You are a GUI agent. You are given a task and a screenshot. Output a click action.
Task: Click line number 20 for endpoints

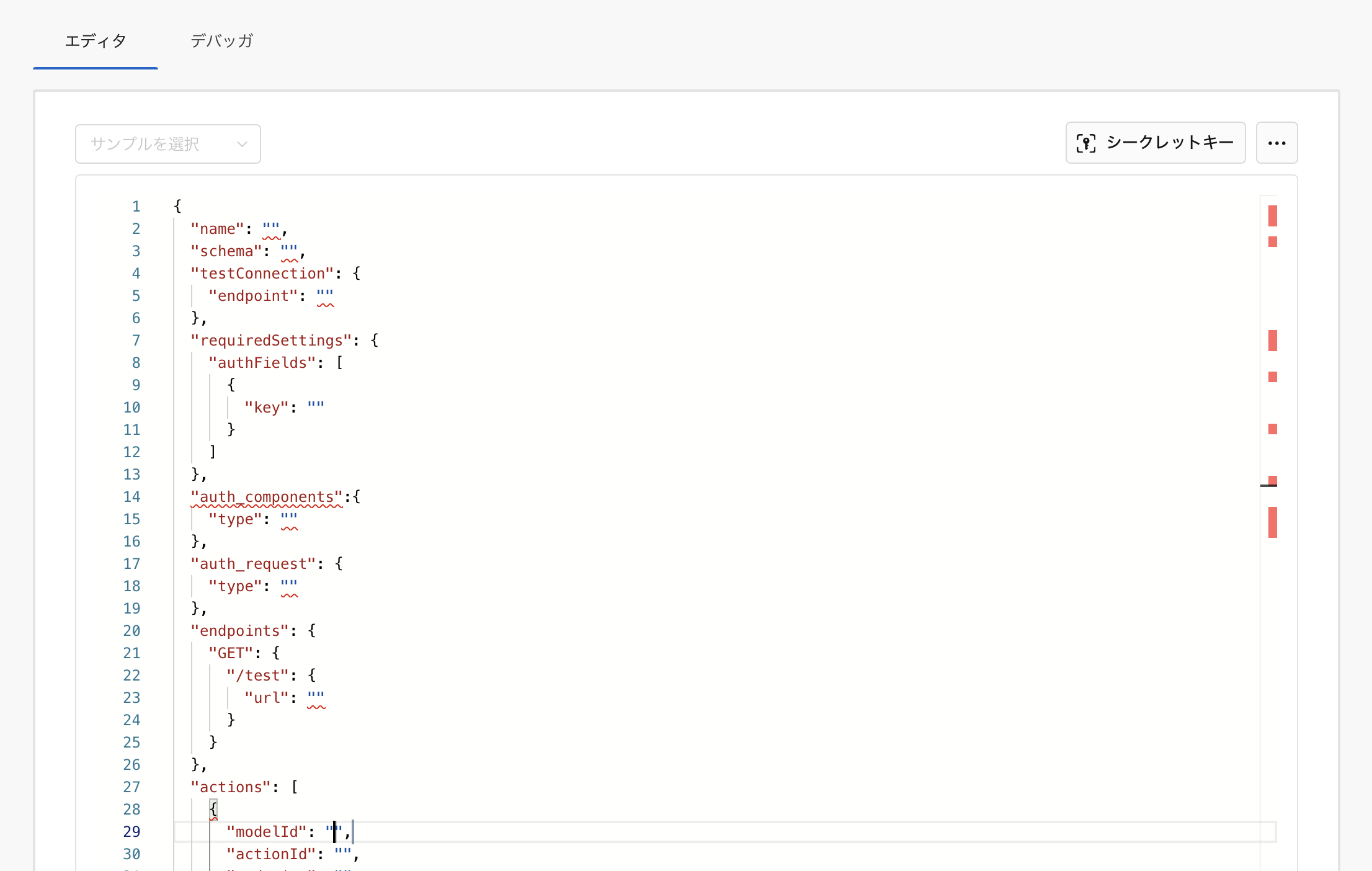pos(131,631)
